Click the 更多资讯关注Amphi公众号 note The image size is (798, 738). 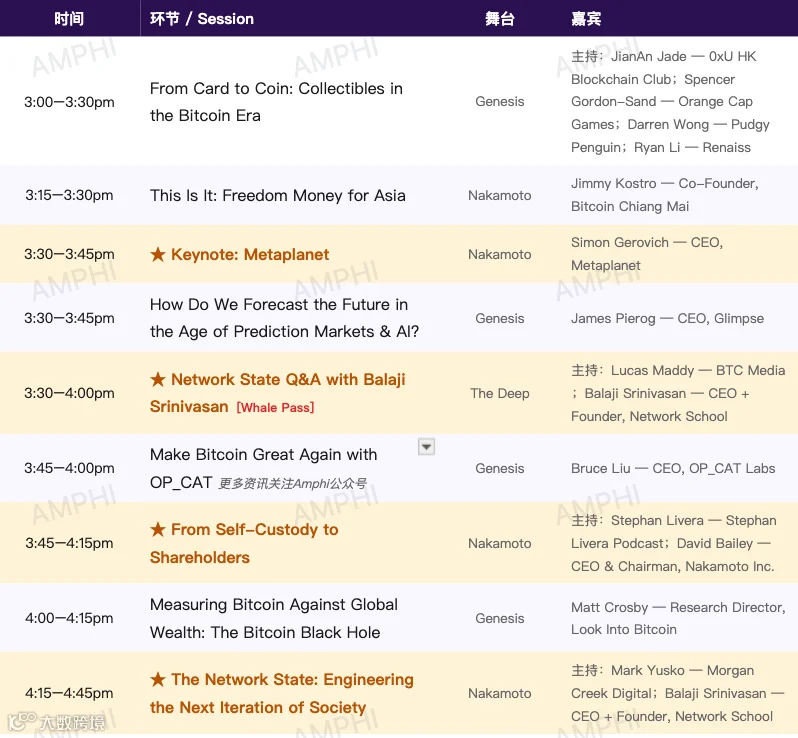(293, 484)
